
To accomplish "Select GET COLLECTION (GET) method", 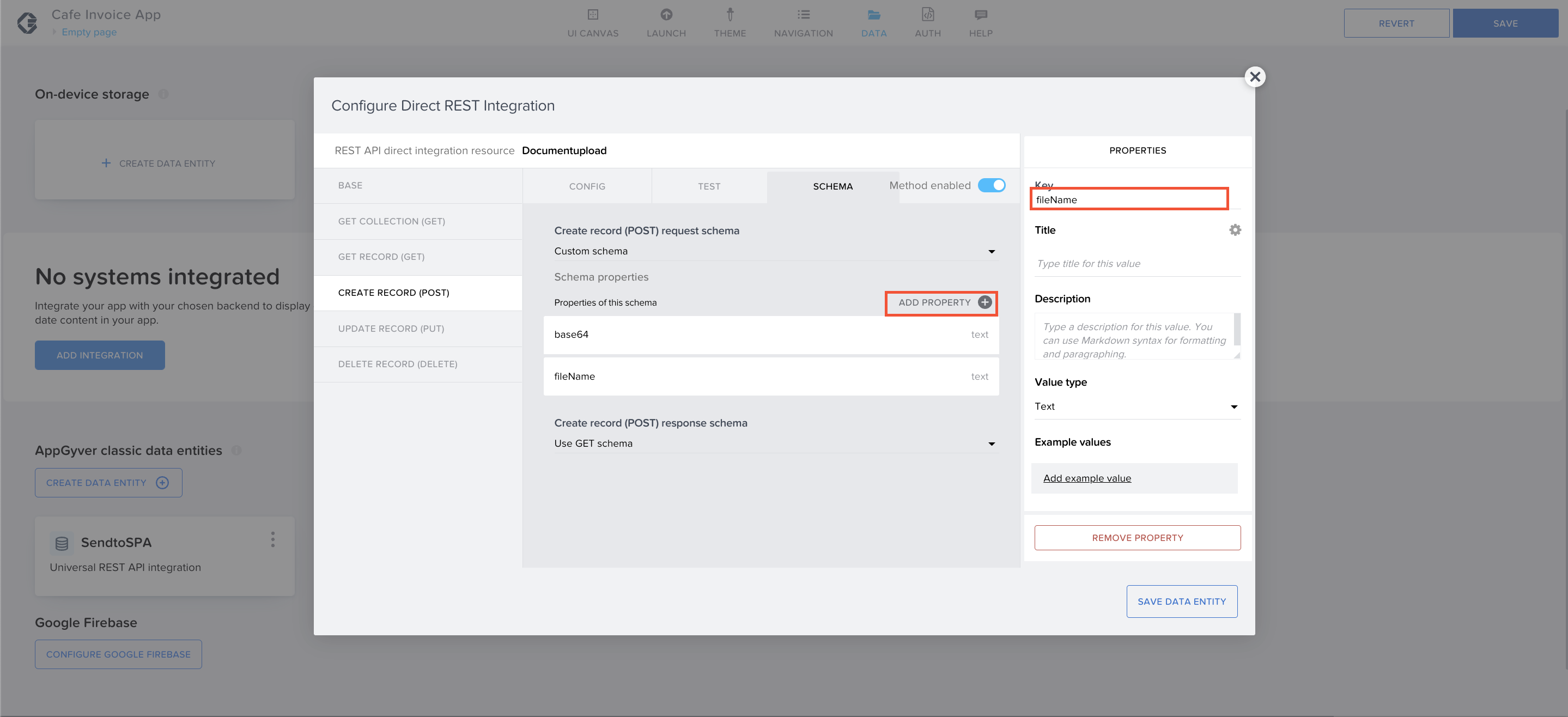I will pos(418,222).
